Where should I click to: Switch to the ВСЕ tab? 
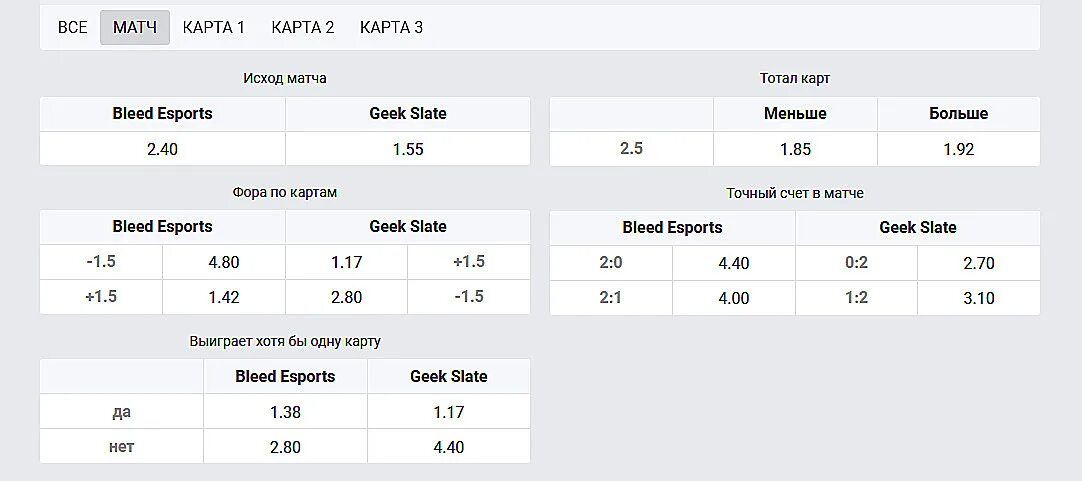pyautogui.click(x=72, y=28)
